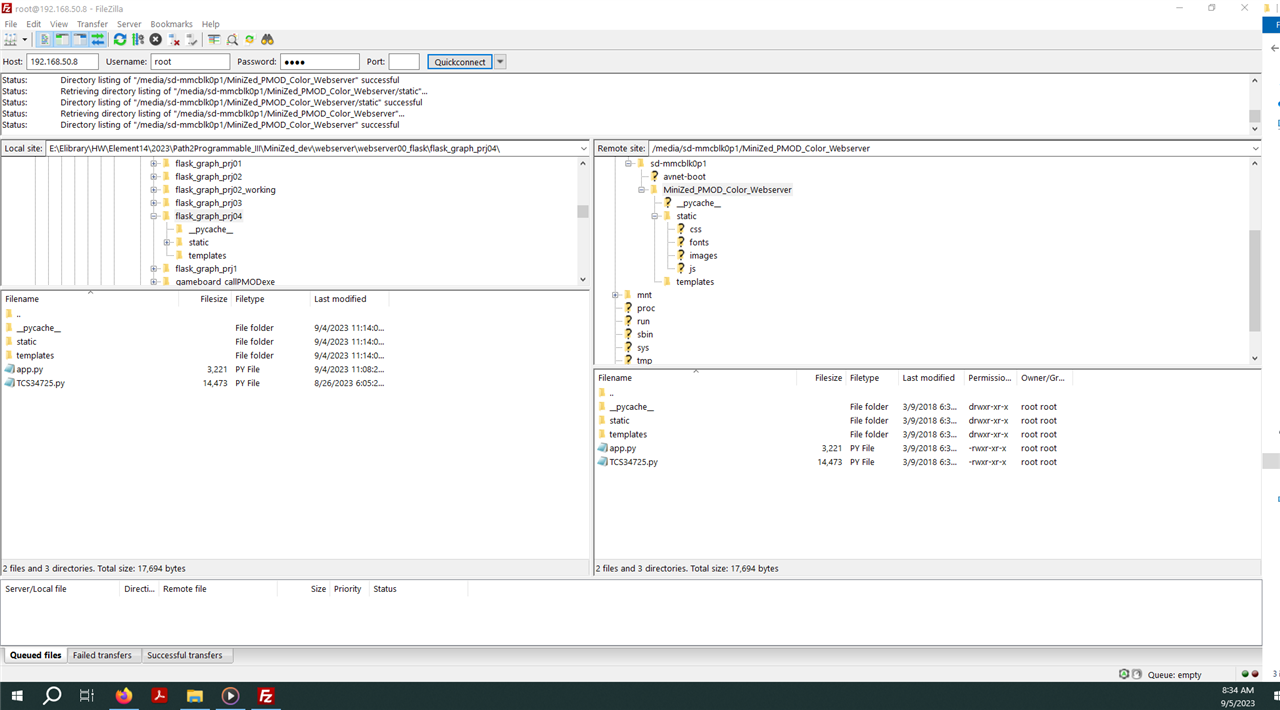Viewport: 1280px width, 710px height.
Task: Click the Username input field
Action: point(190,62)
